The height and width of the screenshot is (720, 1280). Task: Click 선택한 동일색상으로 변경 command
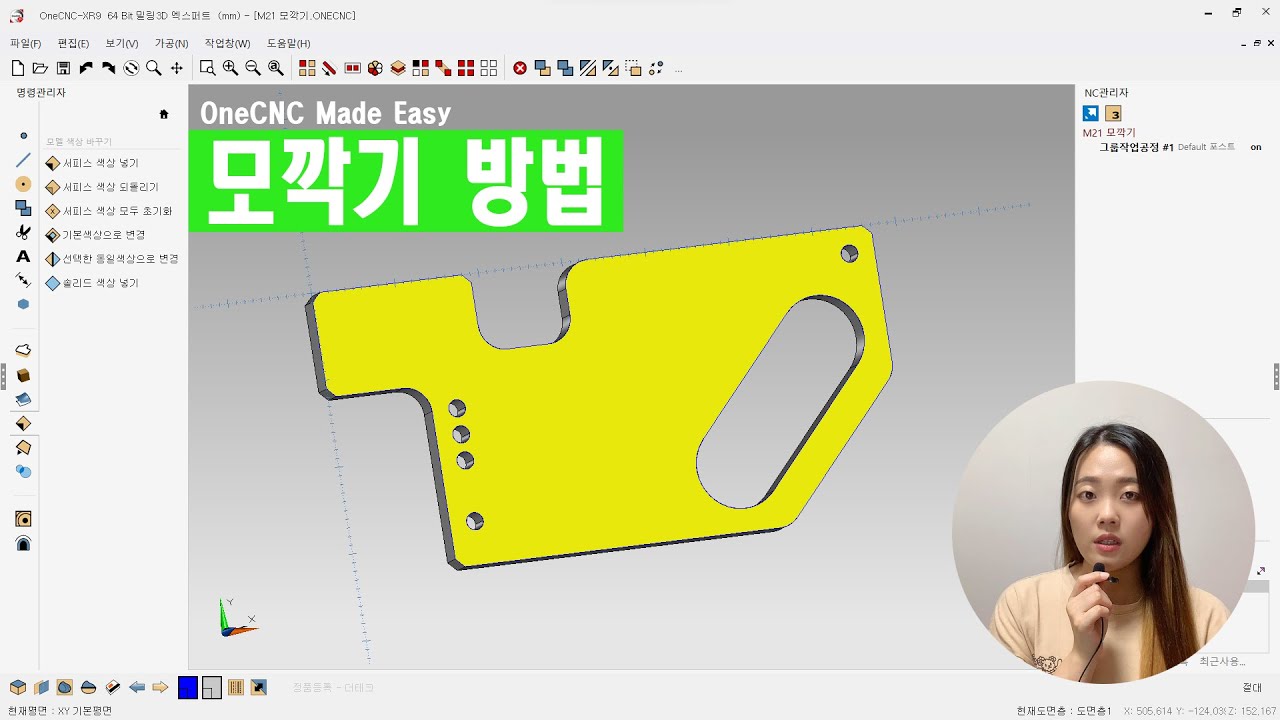pos(112,259)
